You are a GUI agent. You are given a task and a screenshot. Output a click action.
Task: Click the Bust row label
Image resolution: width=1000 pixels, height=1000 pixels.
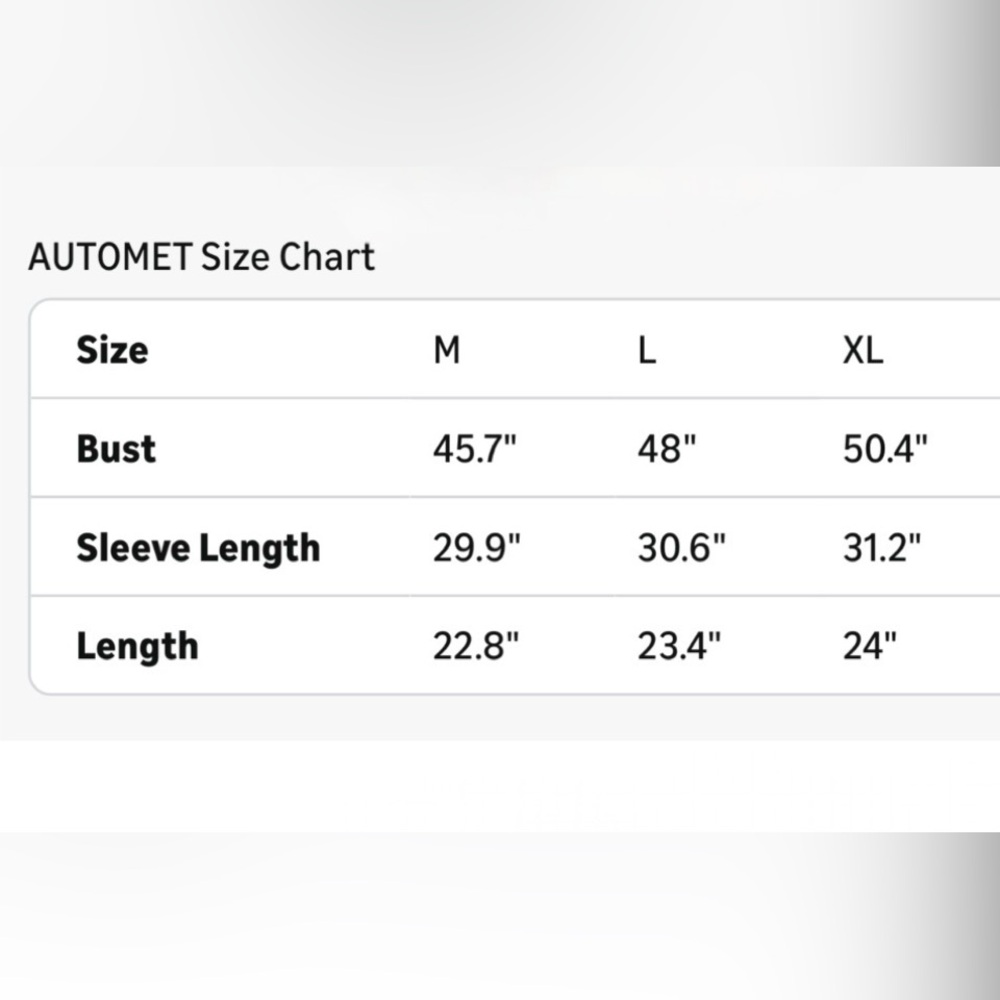coord(116,449)
